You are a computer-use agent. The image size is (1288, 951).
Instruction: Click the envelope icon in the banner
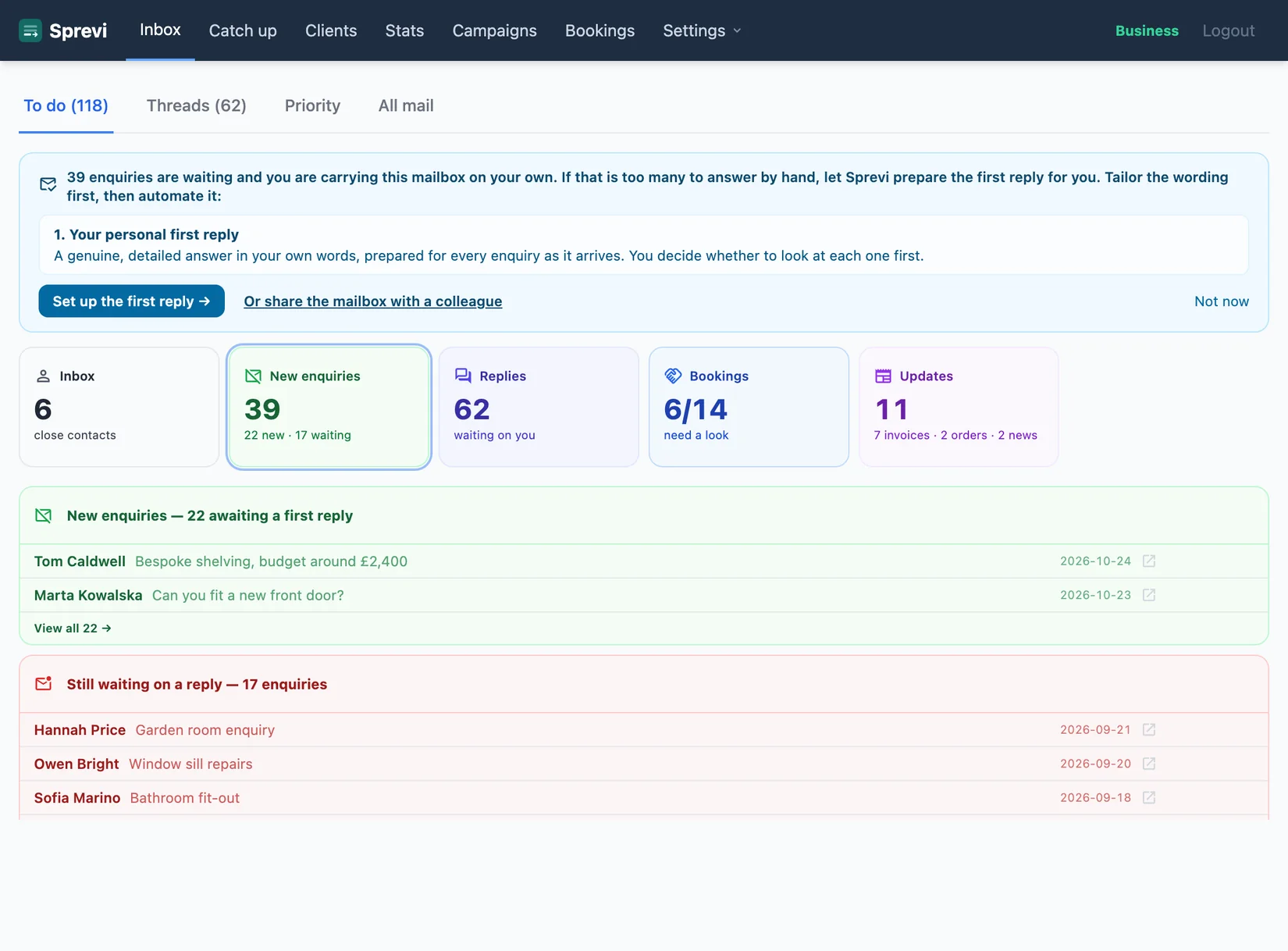[x=48, y=185]
